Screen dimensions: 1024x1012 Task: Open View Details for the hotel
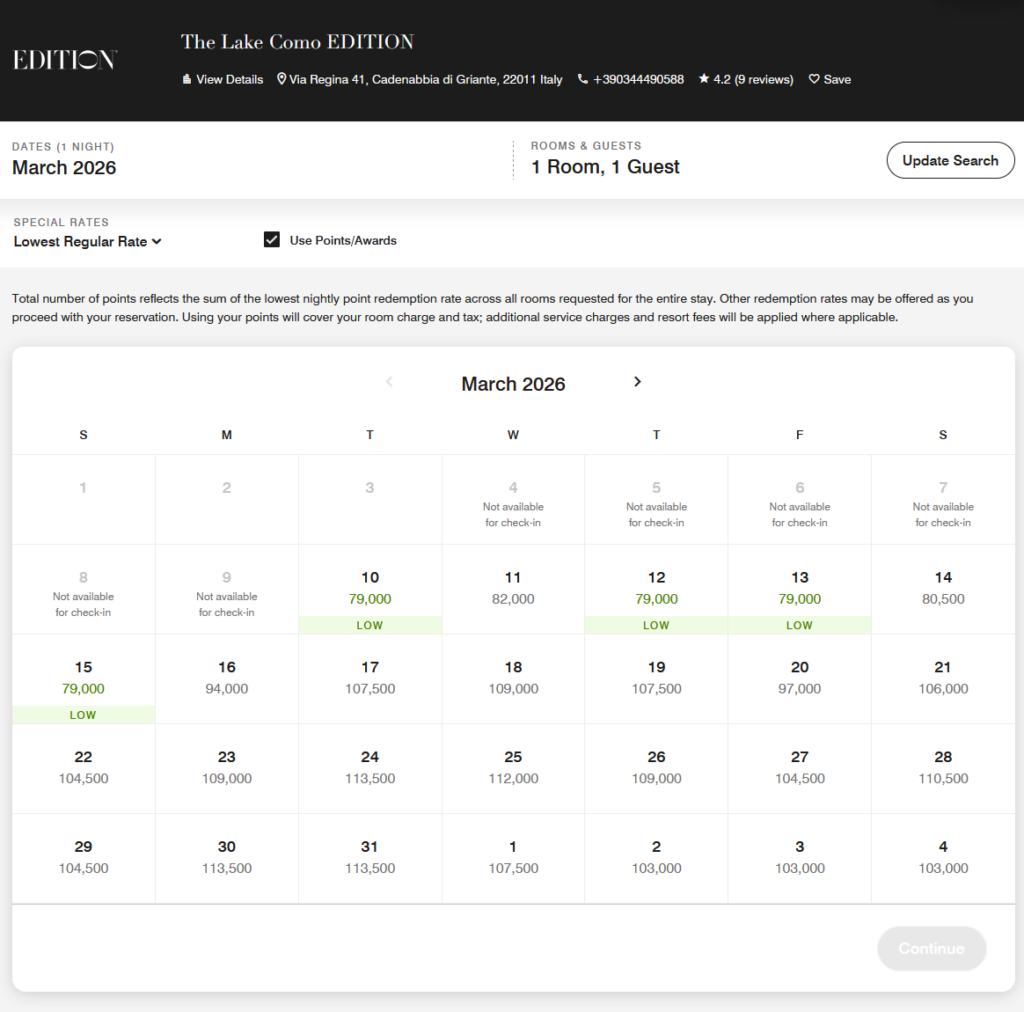click(x=223, y=79)
